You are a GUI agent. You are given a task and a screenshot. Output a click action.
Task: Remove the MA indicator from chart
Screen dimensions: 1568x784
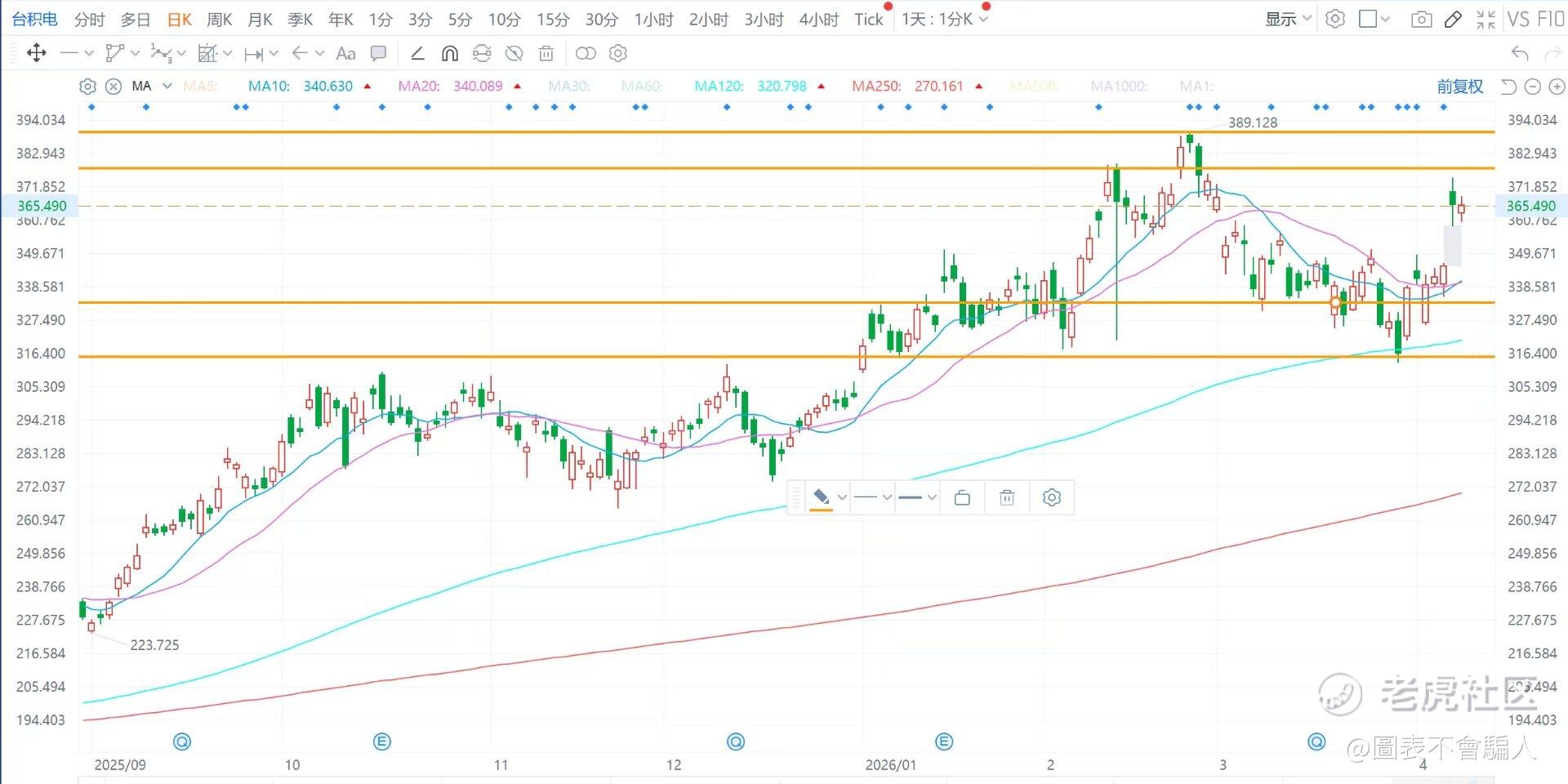(x=114, y=87)
